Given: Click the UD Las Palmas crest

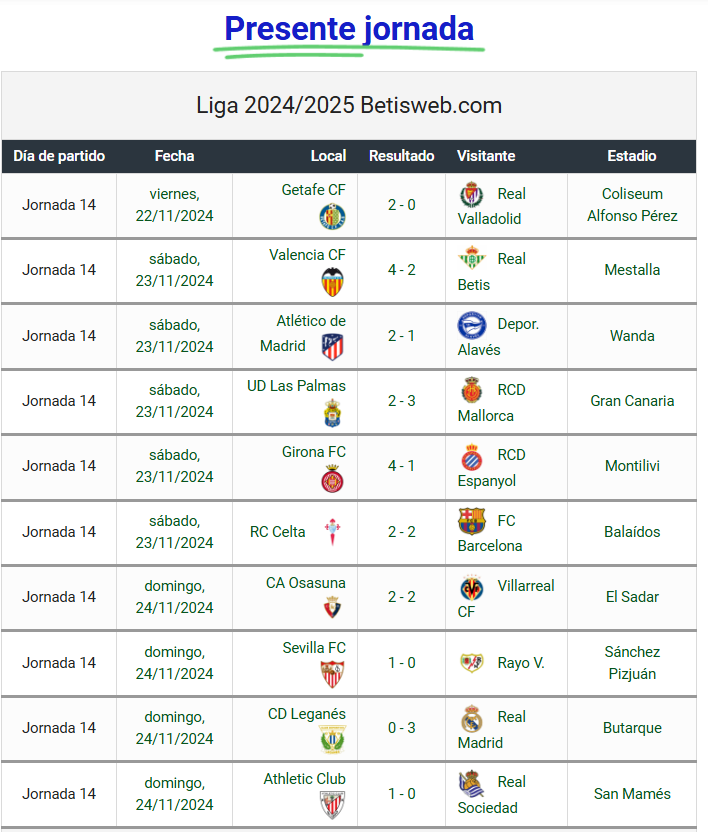Looking at the screenshot, I should [x=332, y=413].
